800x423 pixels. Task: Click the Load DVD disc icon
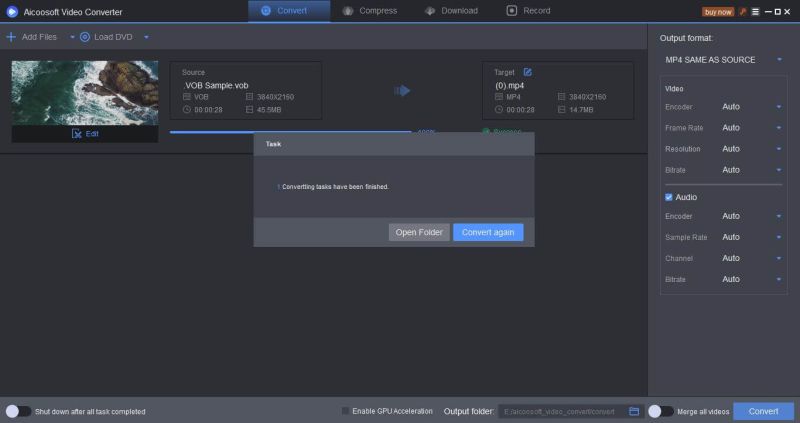click(x=86, y=37)
